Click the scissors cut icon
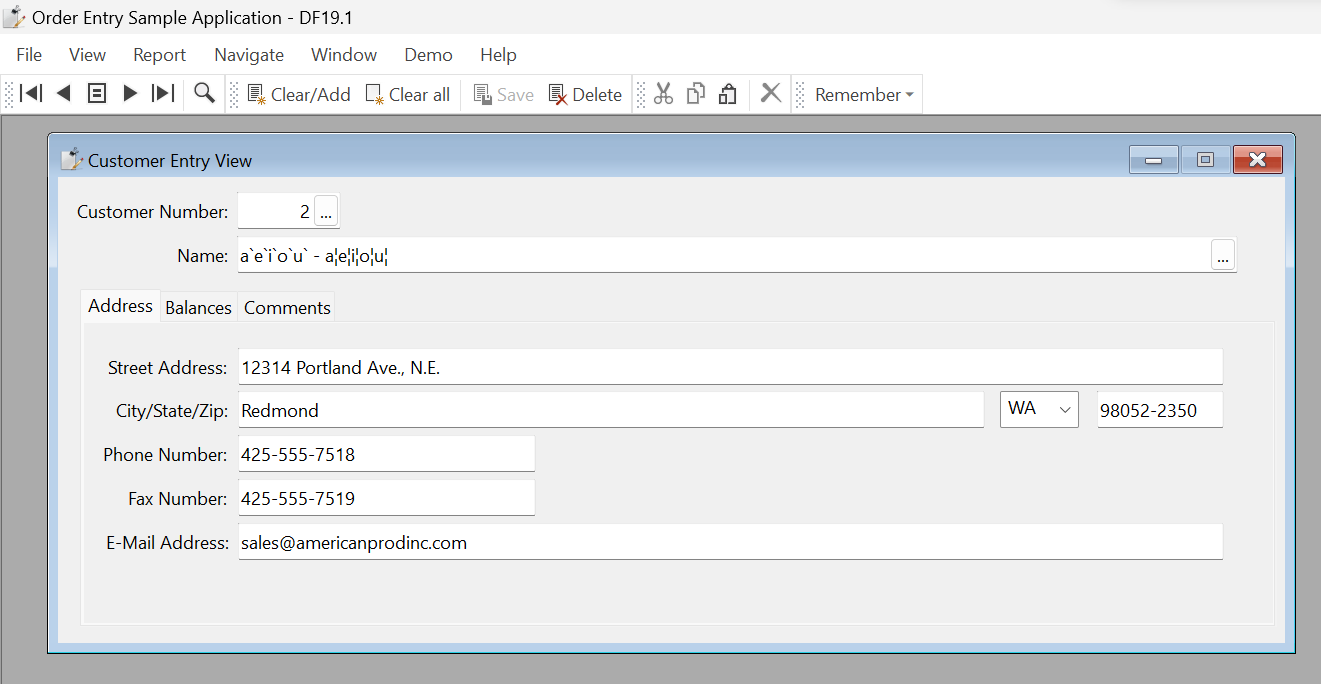 click(x=663, y=94)
